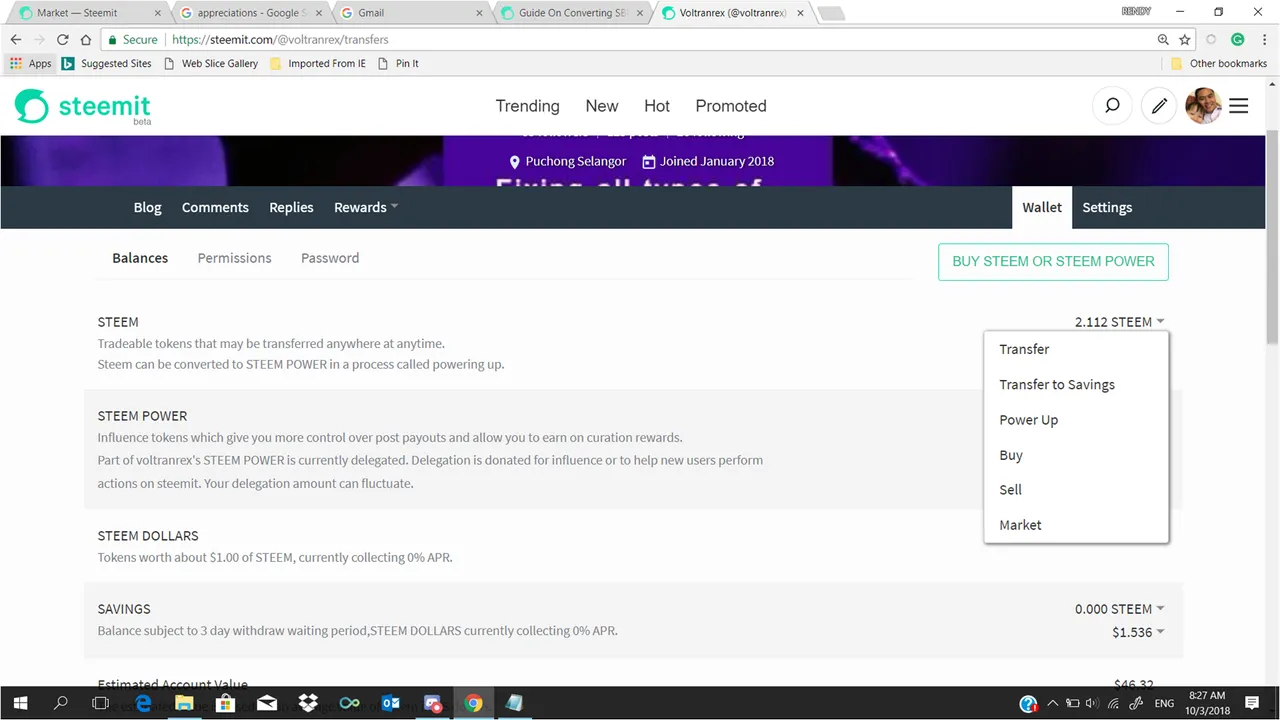Open the hamburger menu icon on Steemit
Screen dimensions: 1280x720
1239,106
